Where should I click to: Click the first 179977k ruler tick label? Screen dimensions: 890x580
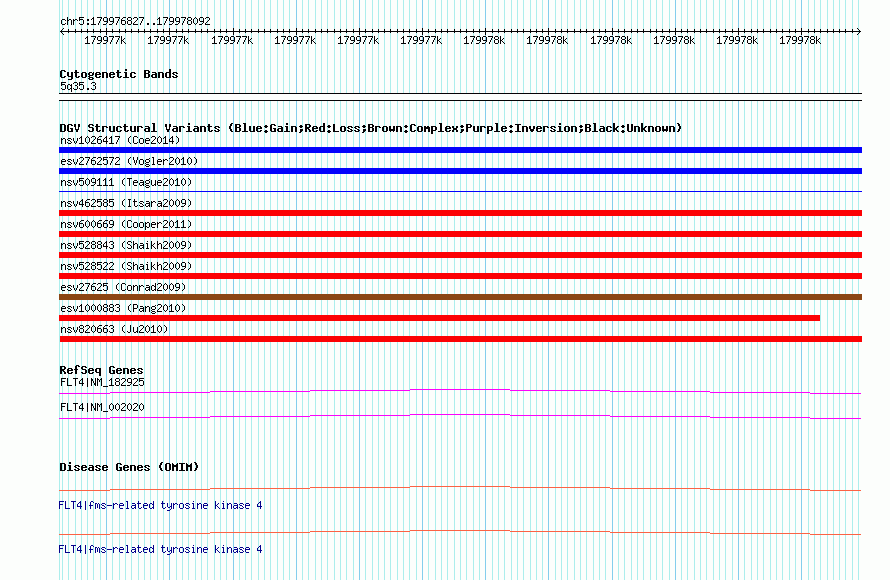tap(105, 40)
